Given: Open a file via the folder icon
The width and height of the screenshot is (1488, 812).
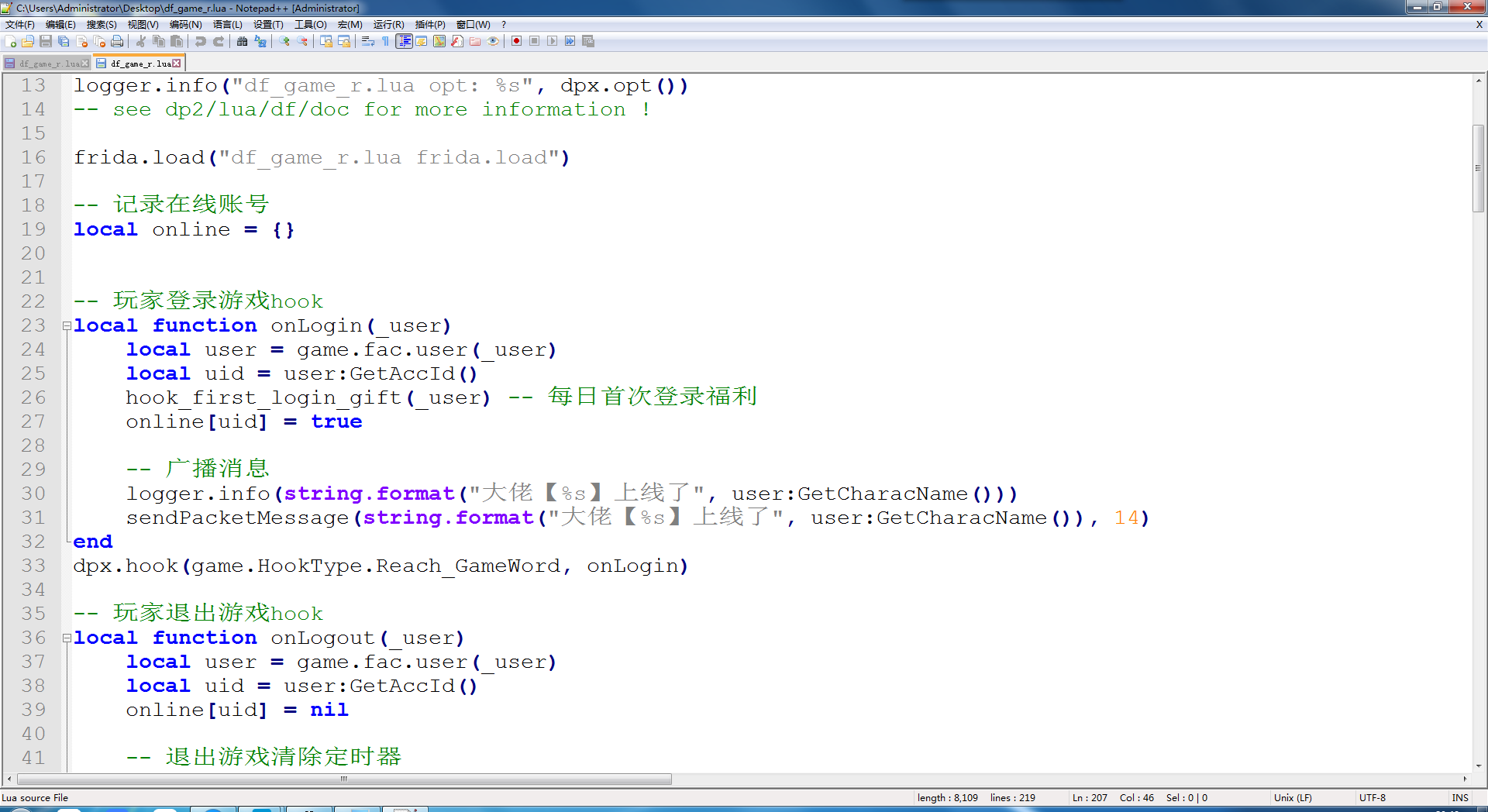Looking at the screenshot, I should pyautogui.click(x=28, y=41).
